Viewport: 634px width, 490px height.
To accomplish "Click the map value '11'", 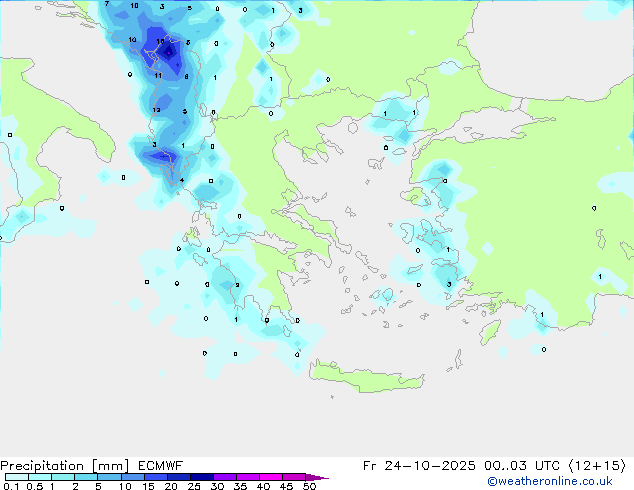I will [x=158, y=76].
